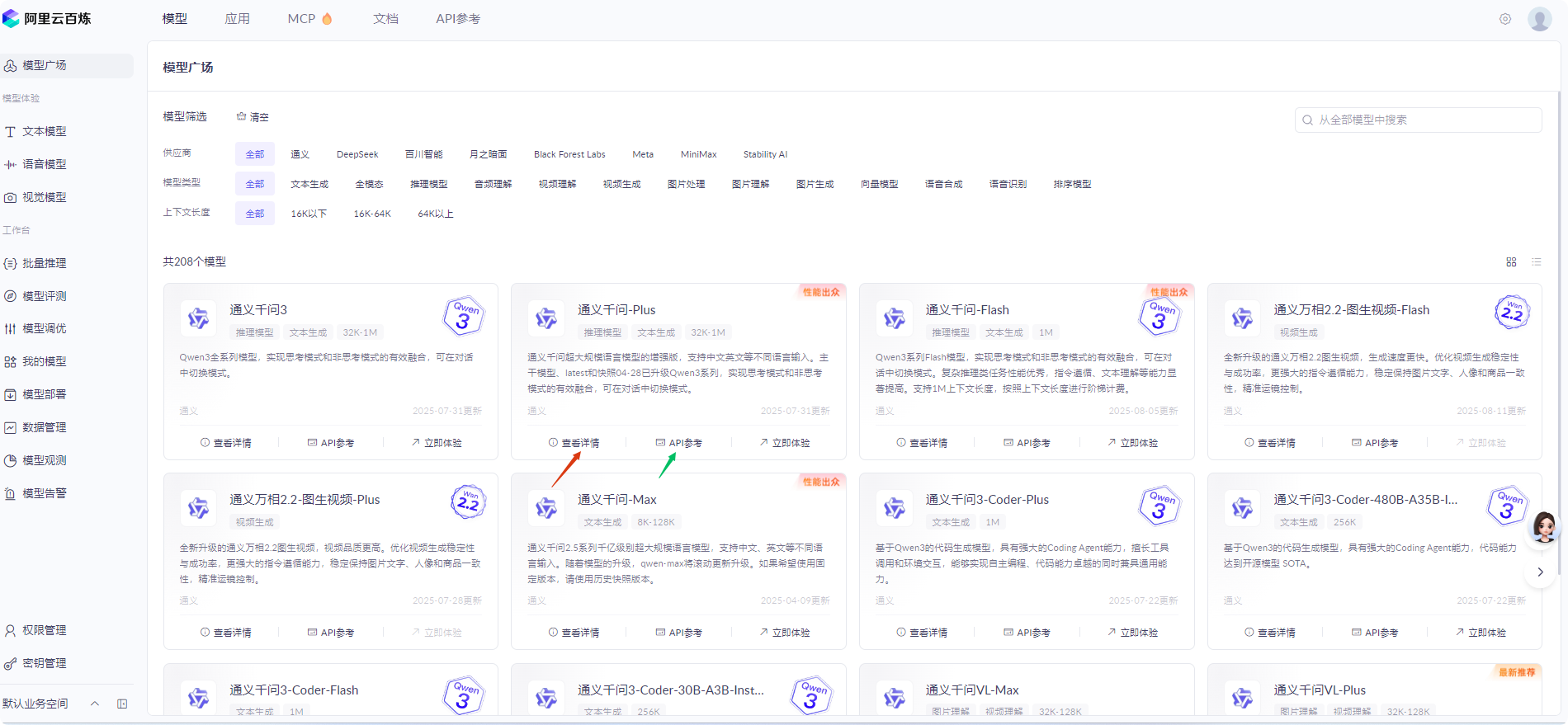Screen dimensions: 1568x725
Task: Open API参考 for 通义千问-Plus
Action: [679, 443]
